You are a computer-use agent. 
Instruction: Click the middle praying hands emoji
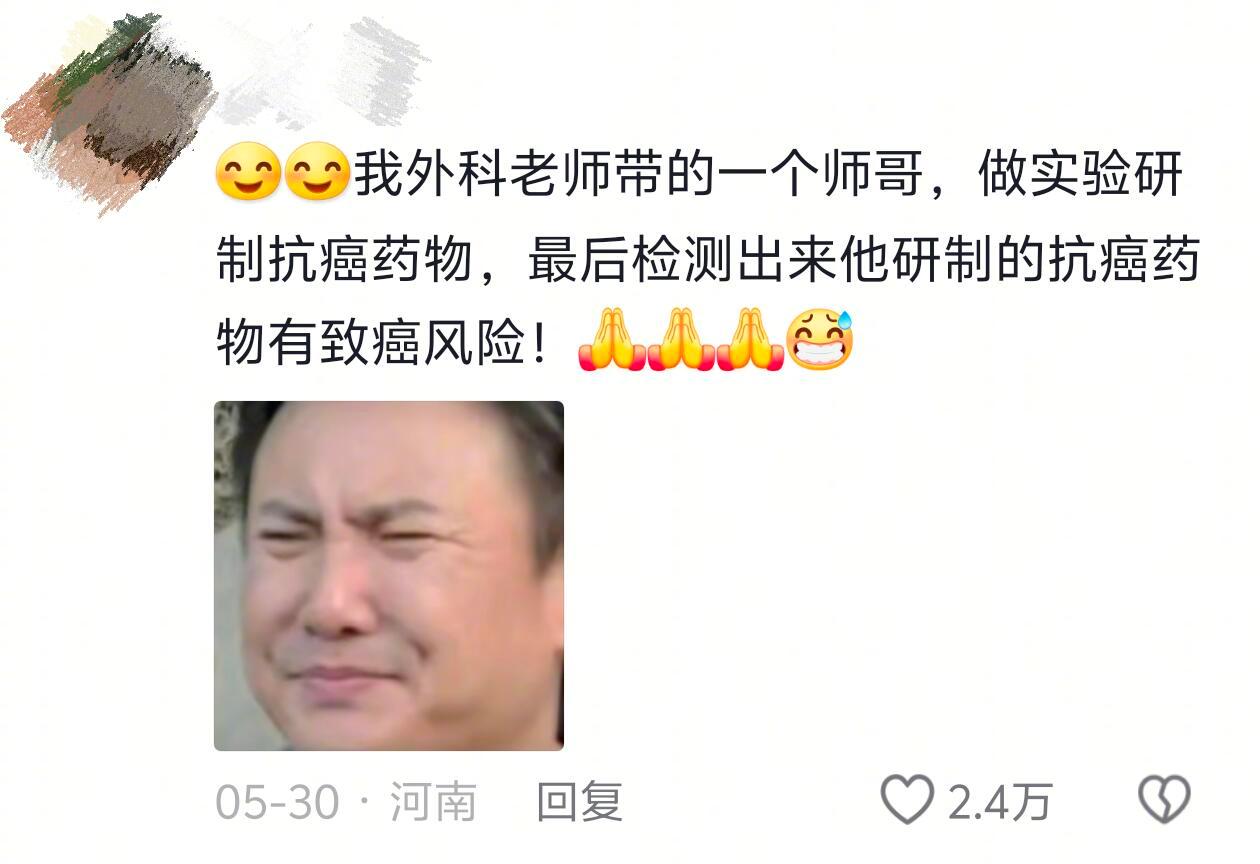click(681, 342)
